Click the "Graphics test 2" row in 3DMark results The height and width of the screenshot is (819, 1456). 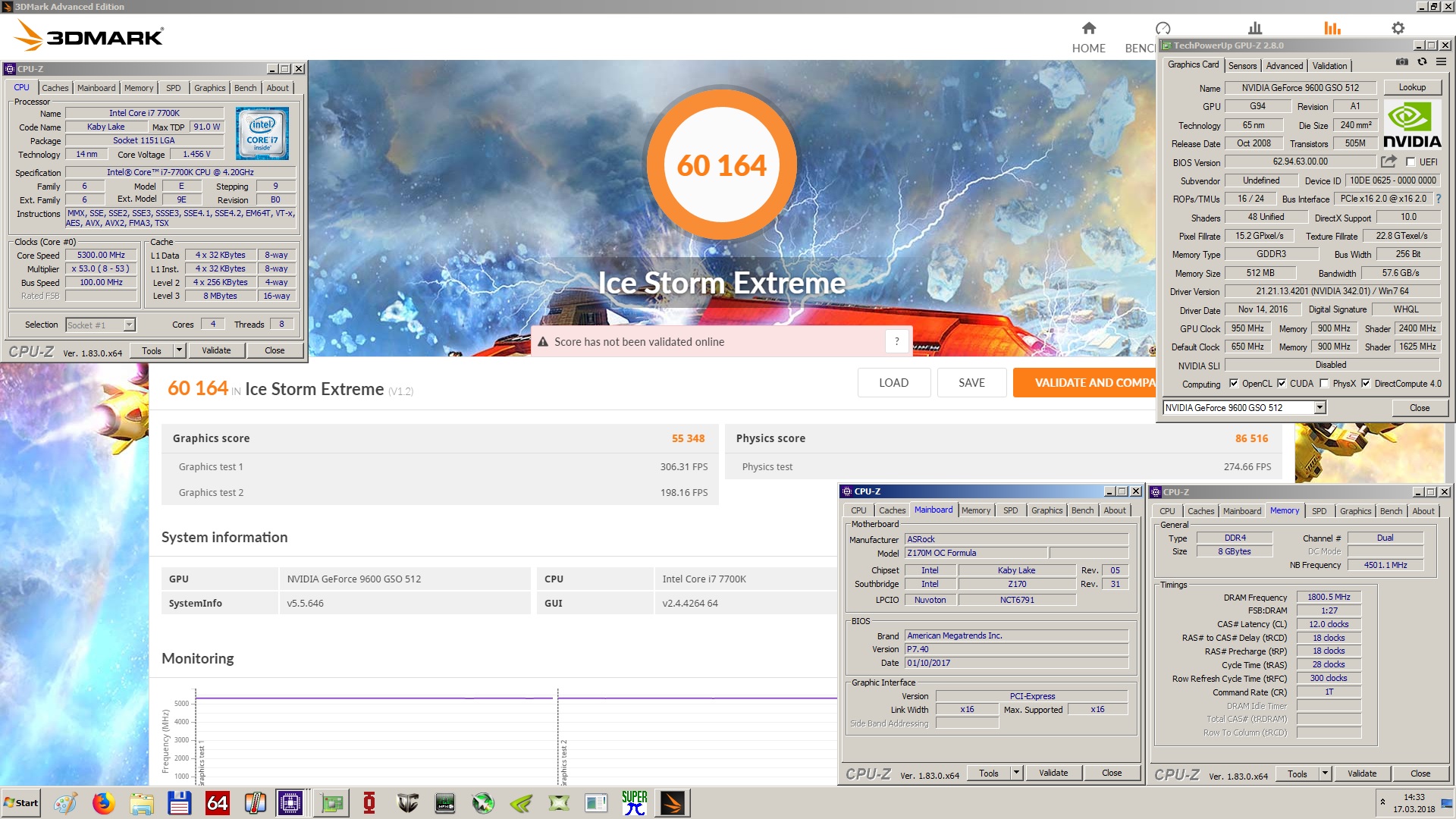point(440,492)
